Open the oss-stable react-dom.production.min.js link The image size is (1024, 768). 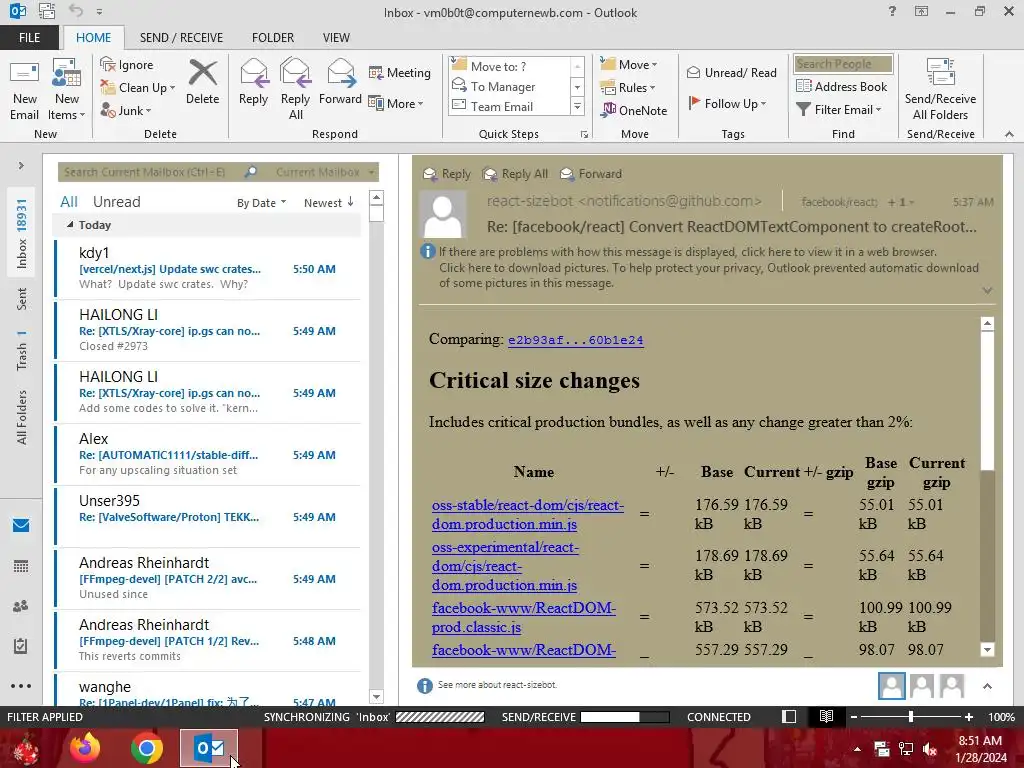528,515
